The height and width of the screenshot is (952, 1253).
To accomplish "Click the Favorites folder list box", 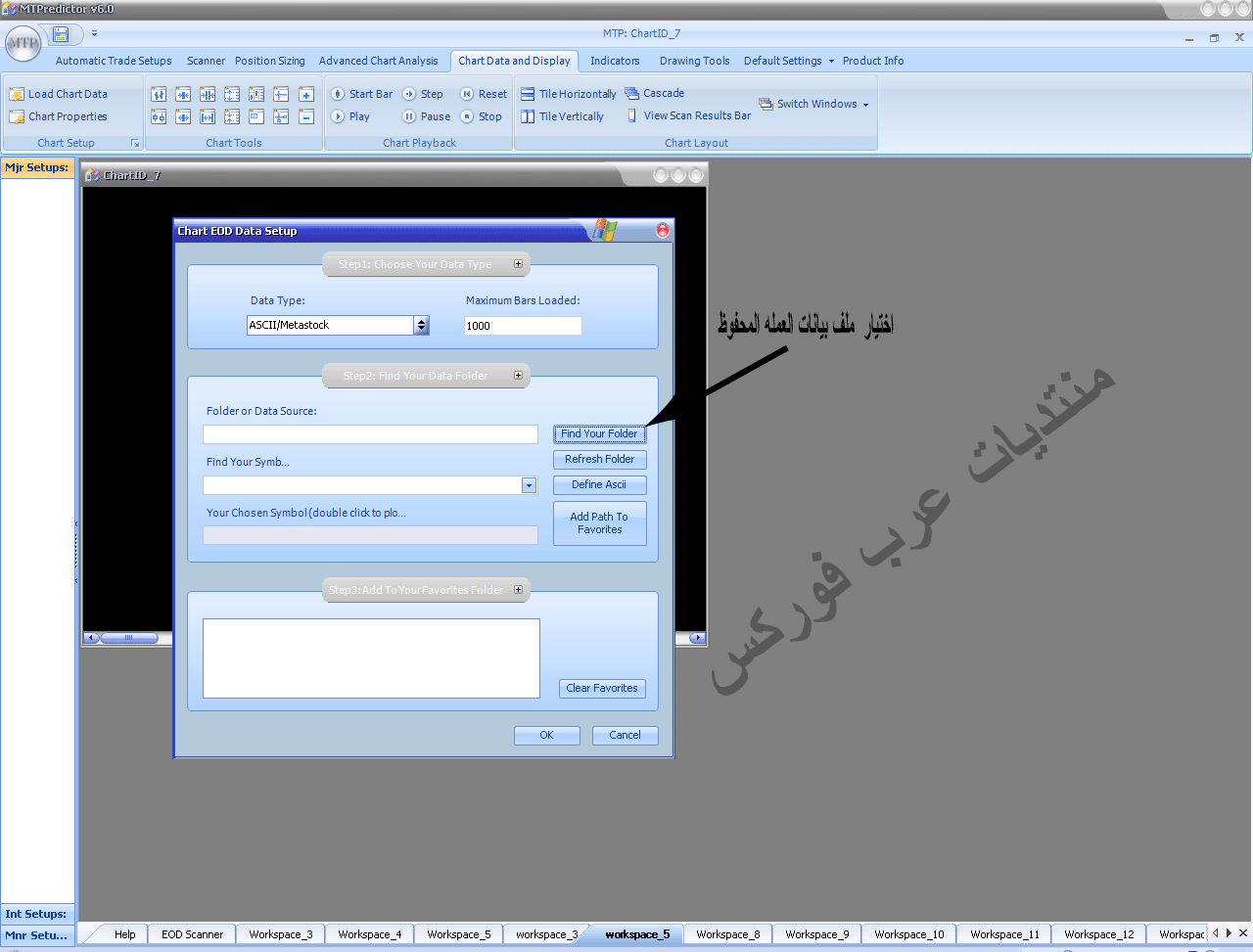I will pos(371,658).
